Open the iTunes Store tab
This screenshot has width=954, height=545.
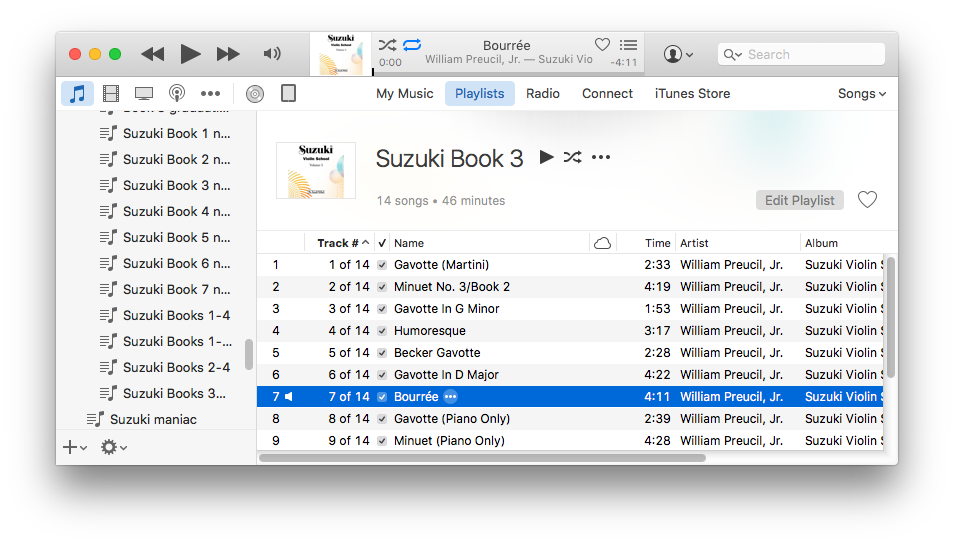(x=692, y=94)
